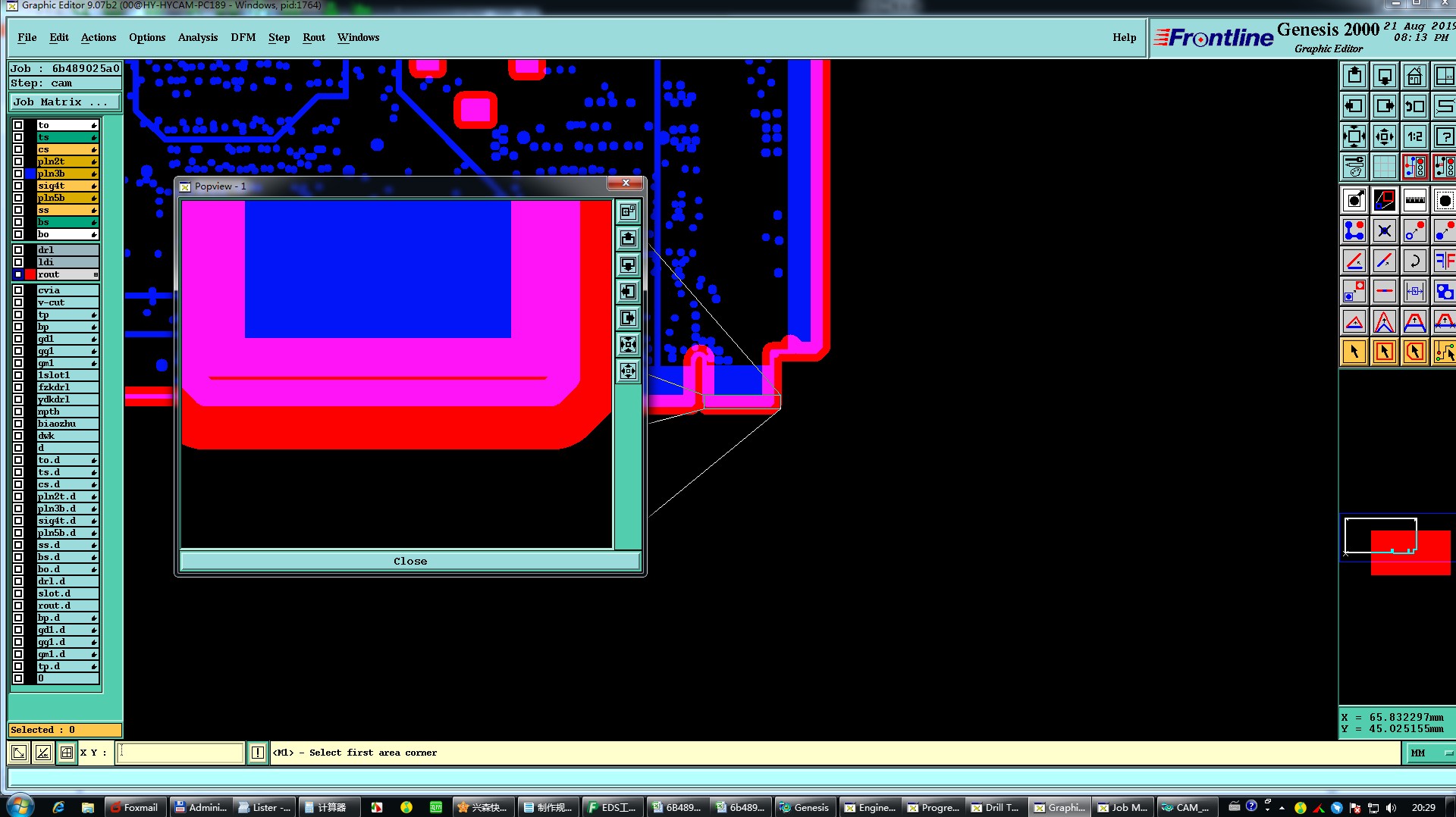Select the plain arrow selection tool

1354,352
